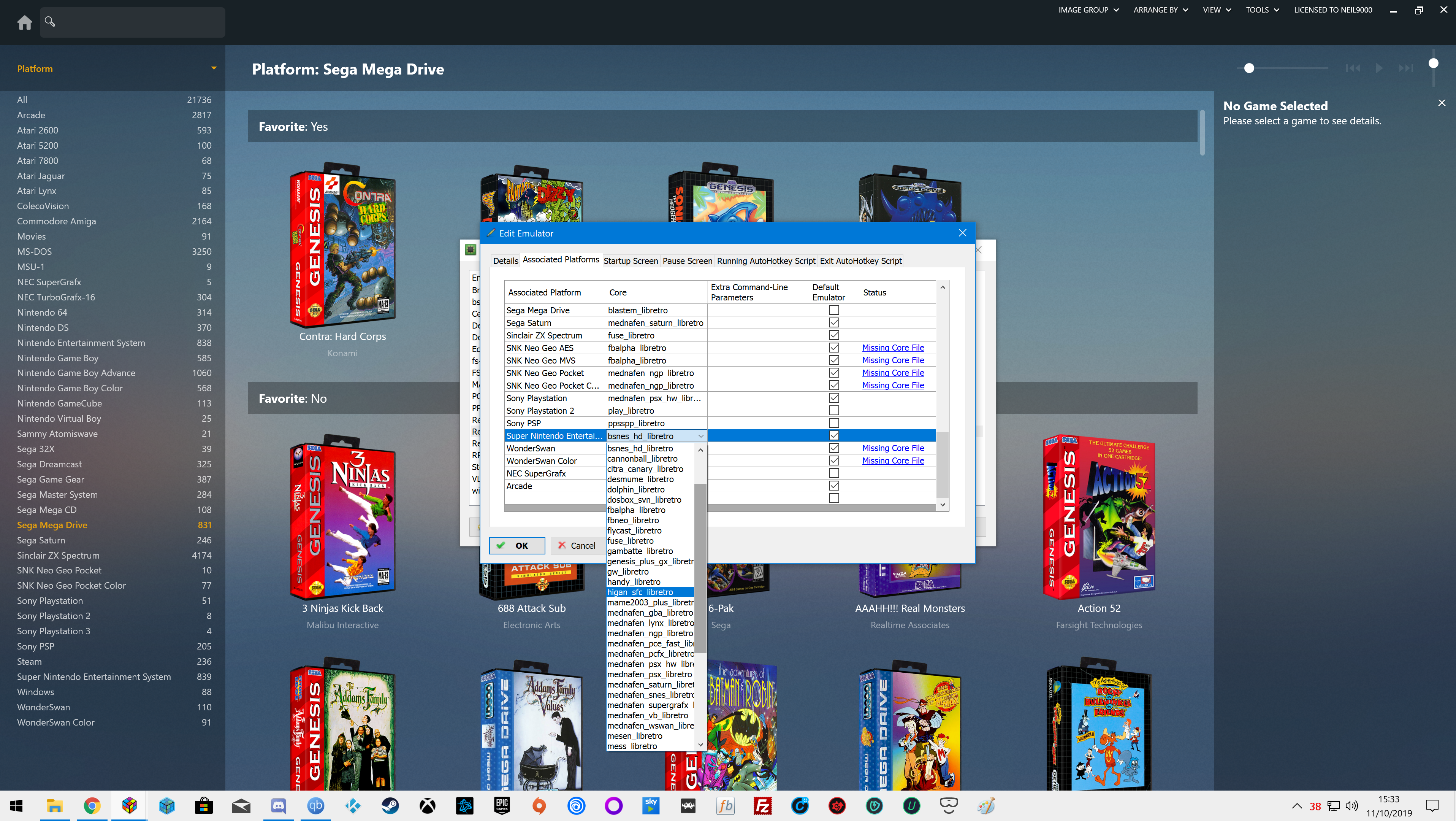Uncheck Default Emulator for Sega Saturn

click(x=834, y=322)
